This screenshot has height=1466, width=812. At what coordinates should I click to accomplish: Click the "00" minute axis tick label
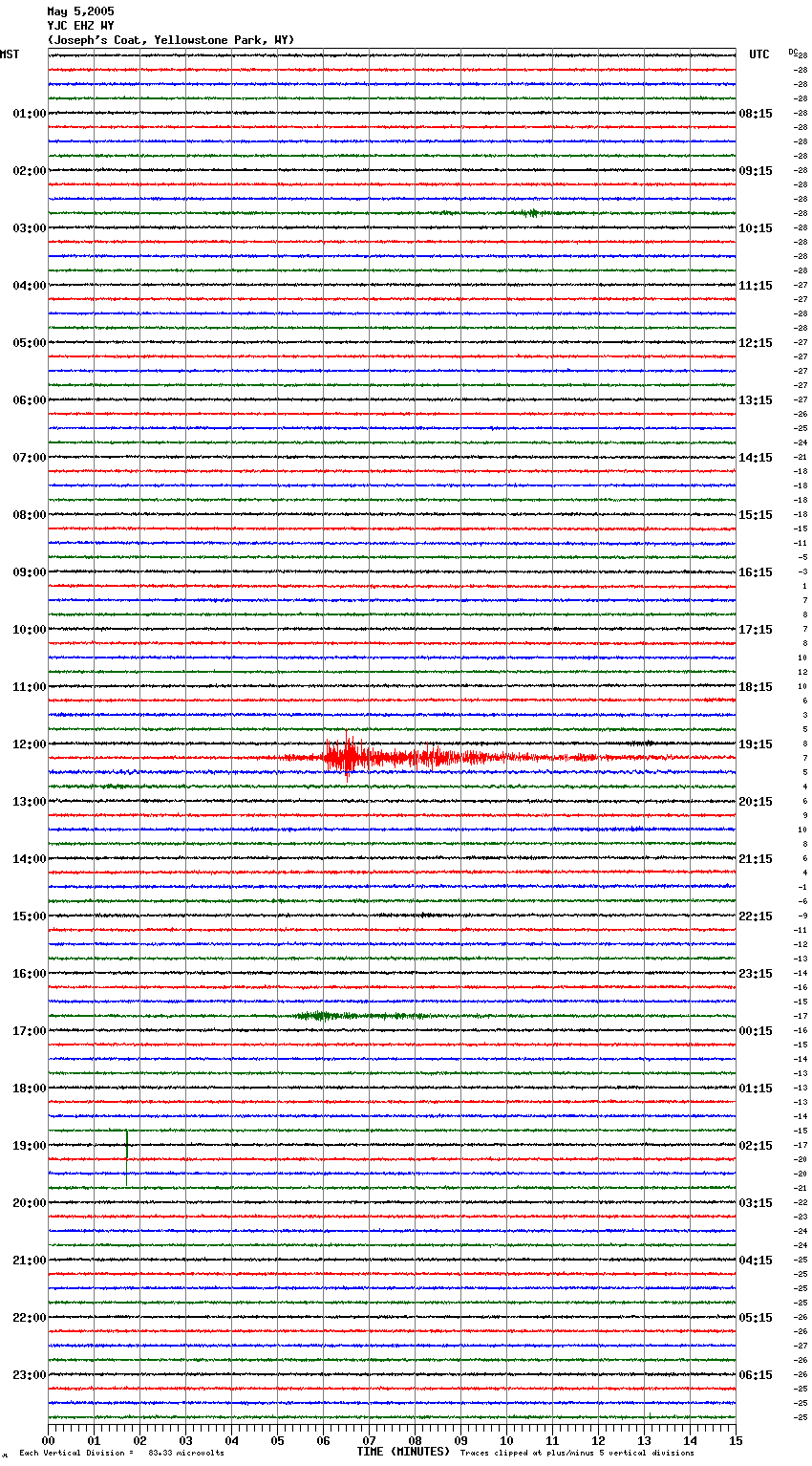tap(48, 1440)
